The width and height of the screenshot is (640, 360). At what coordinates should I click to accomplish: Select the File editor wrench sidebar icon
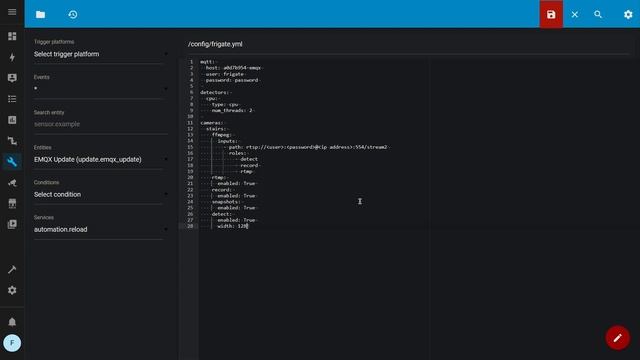tap(12, 162)
